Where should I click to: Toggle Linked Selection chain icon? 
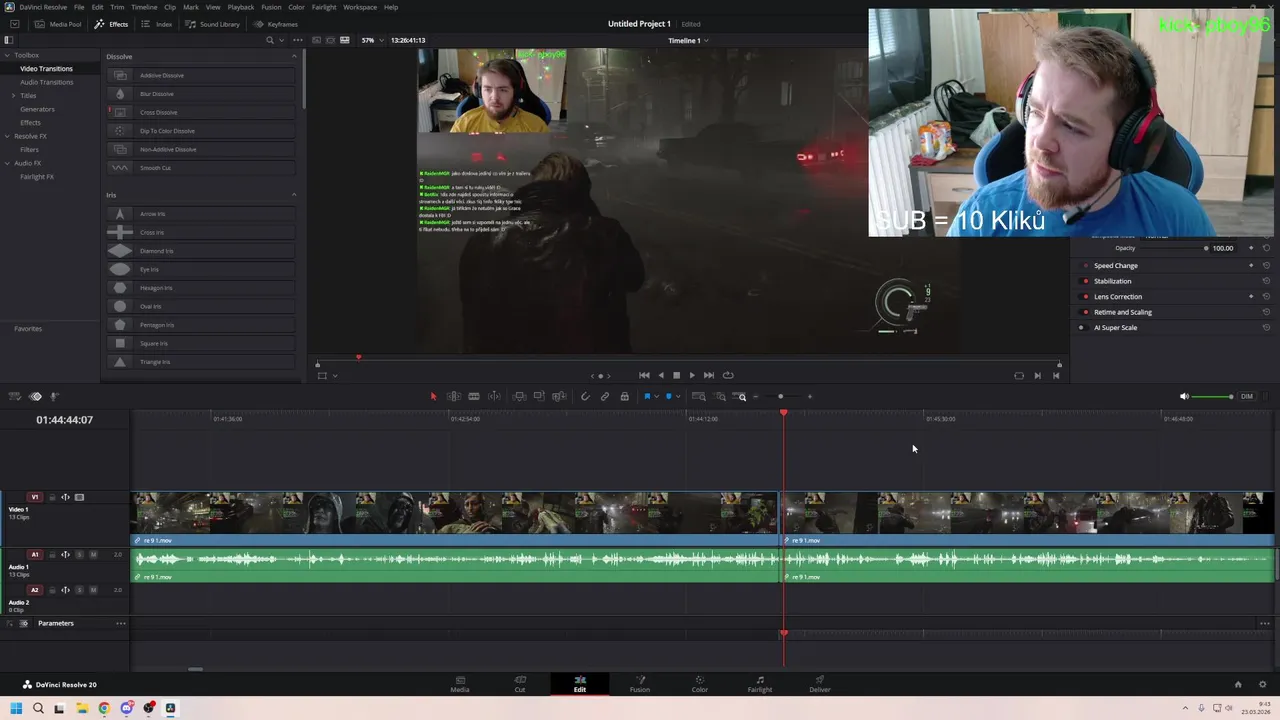[605, 396]
